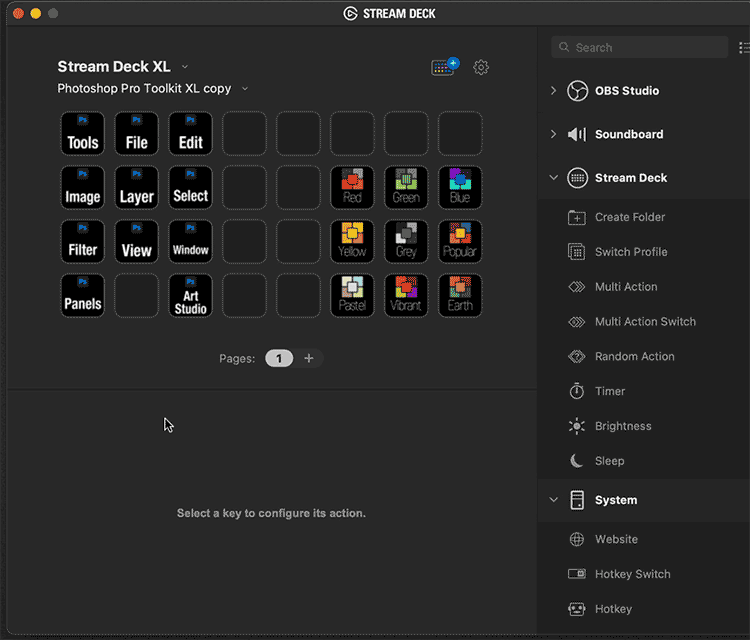Image resolution: width=750 pixels, height=640 pixels.
Task: Select the Yellow palette key
Action: (353, 242)
